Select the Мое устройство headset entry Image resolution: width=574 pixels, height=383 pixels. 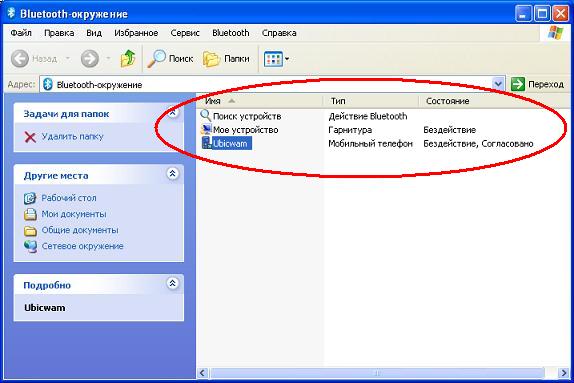pos(239,130)
